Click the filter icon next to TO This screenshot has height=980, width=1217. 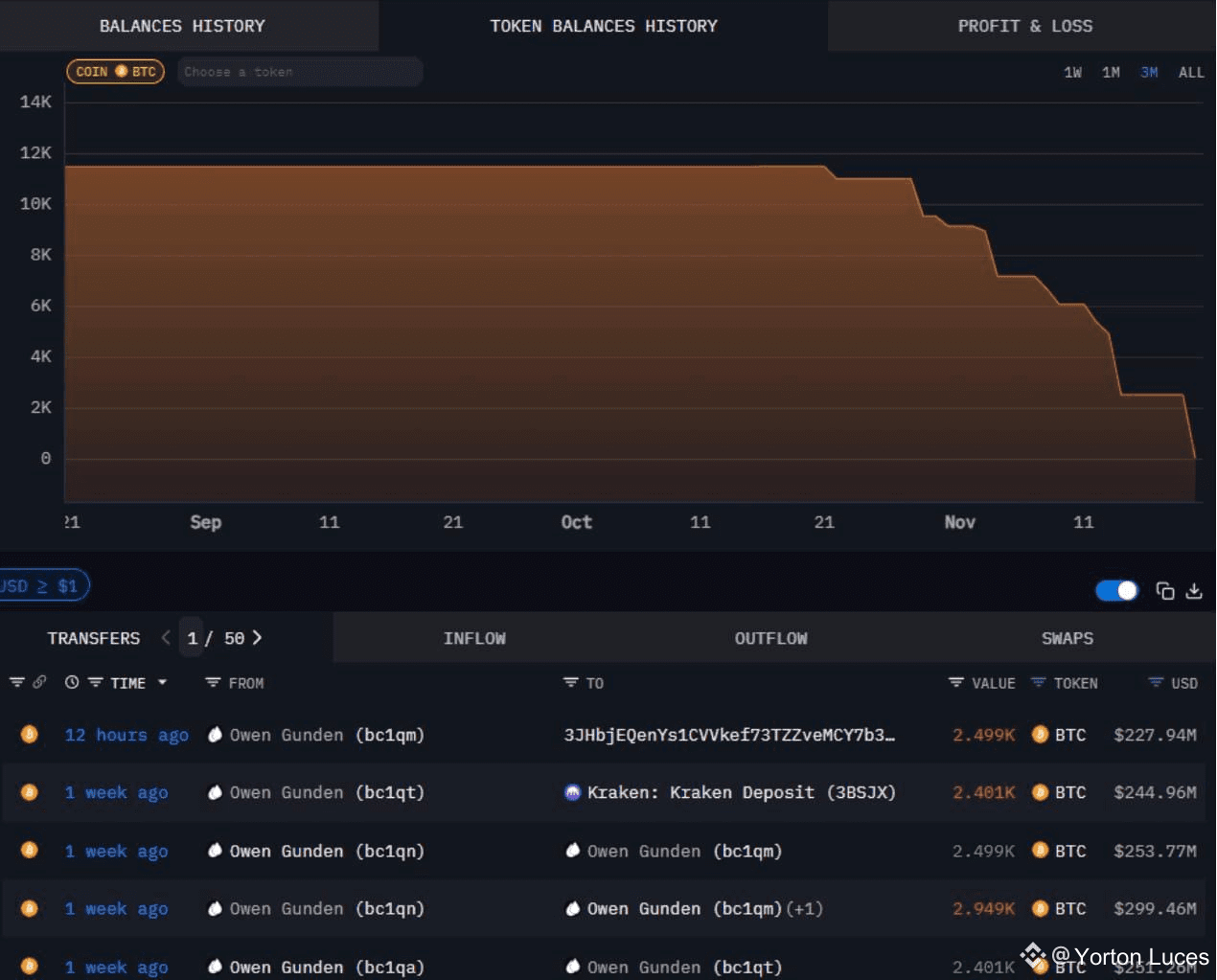coord(570,683)
